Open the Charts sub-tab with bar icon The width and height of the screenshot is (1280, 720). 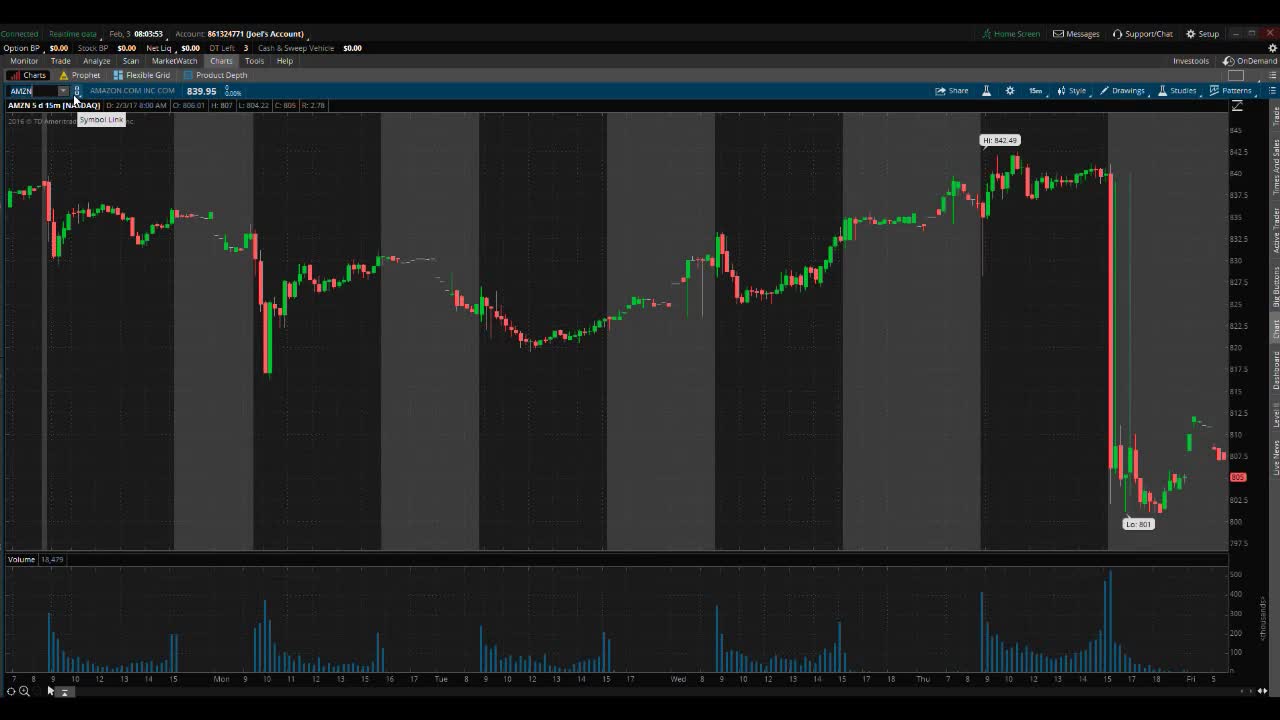pyautogui.click(x=28, y=75)
